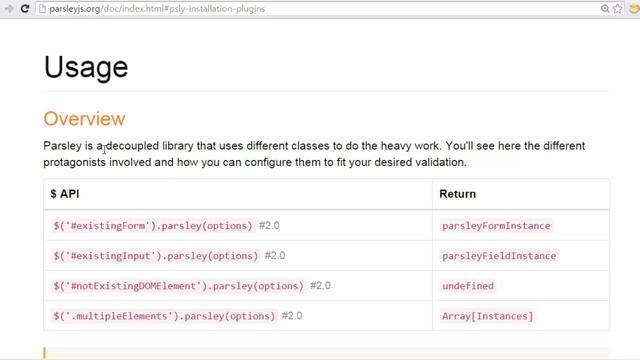
Task: Select the #existingInput parsley code snippet
Action: 156,256
